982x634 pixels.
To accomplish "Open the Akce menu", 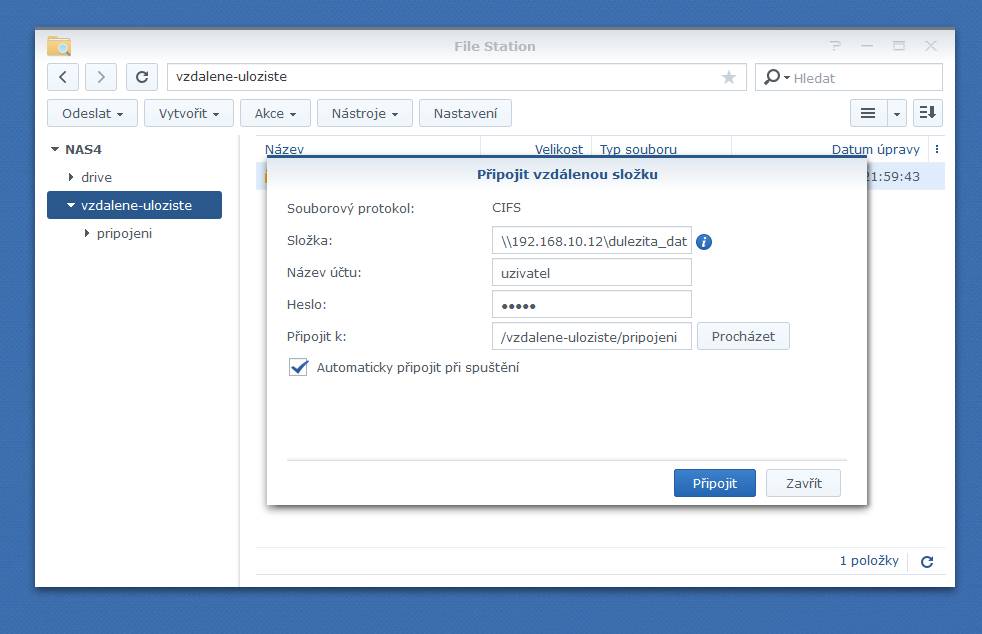I will pos(275,113).
